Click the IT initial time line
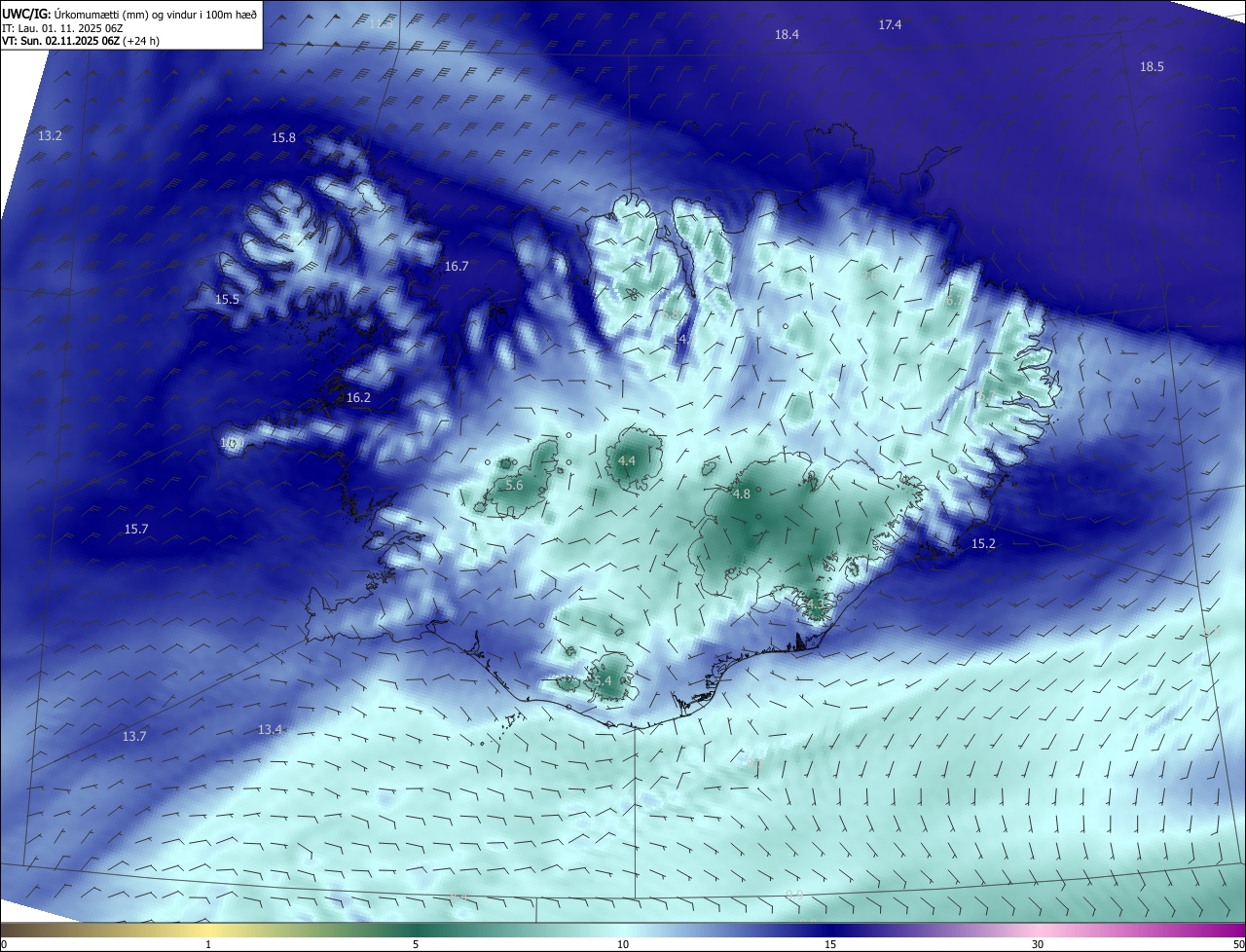1246x952 pixels. coord(62,27)
